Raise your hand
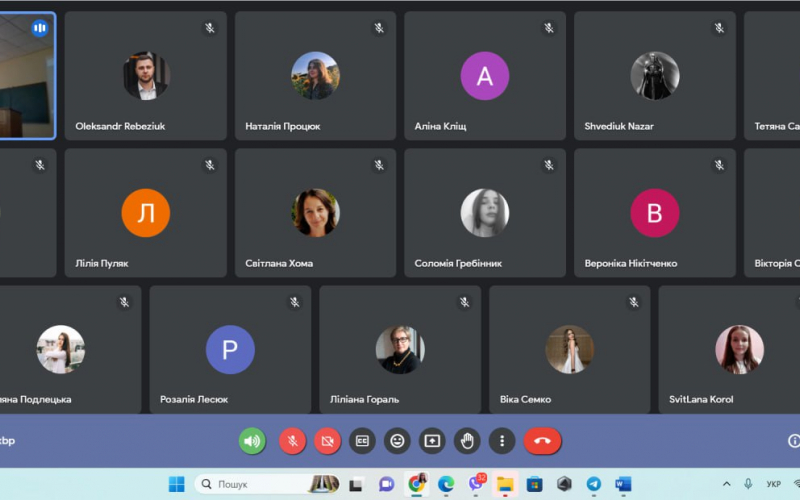This screenshot has width=800, height=500. [467, 440]
